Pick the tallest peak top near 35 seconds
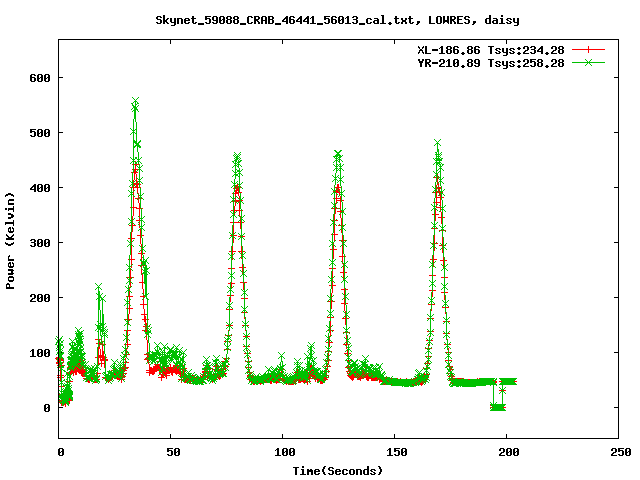 pos(135,102)
